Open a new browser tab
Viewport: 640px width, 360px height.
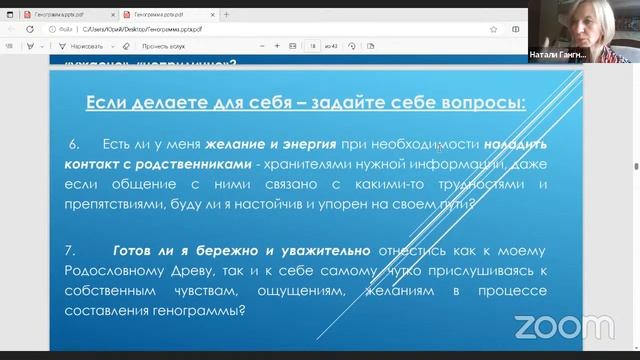coord(227,15)
